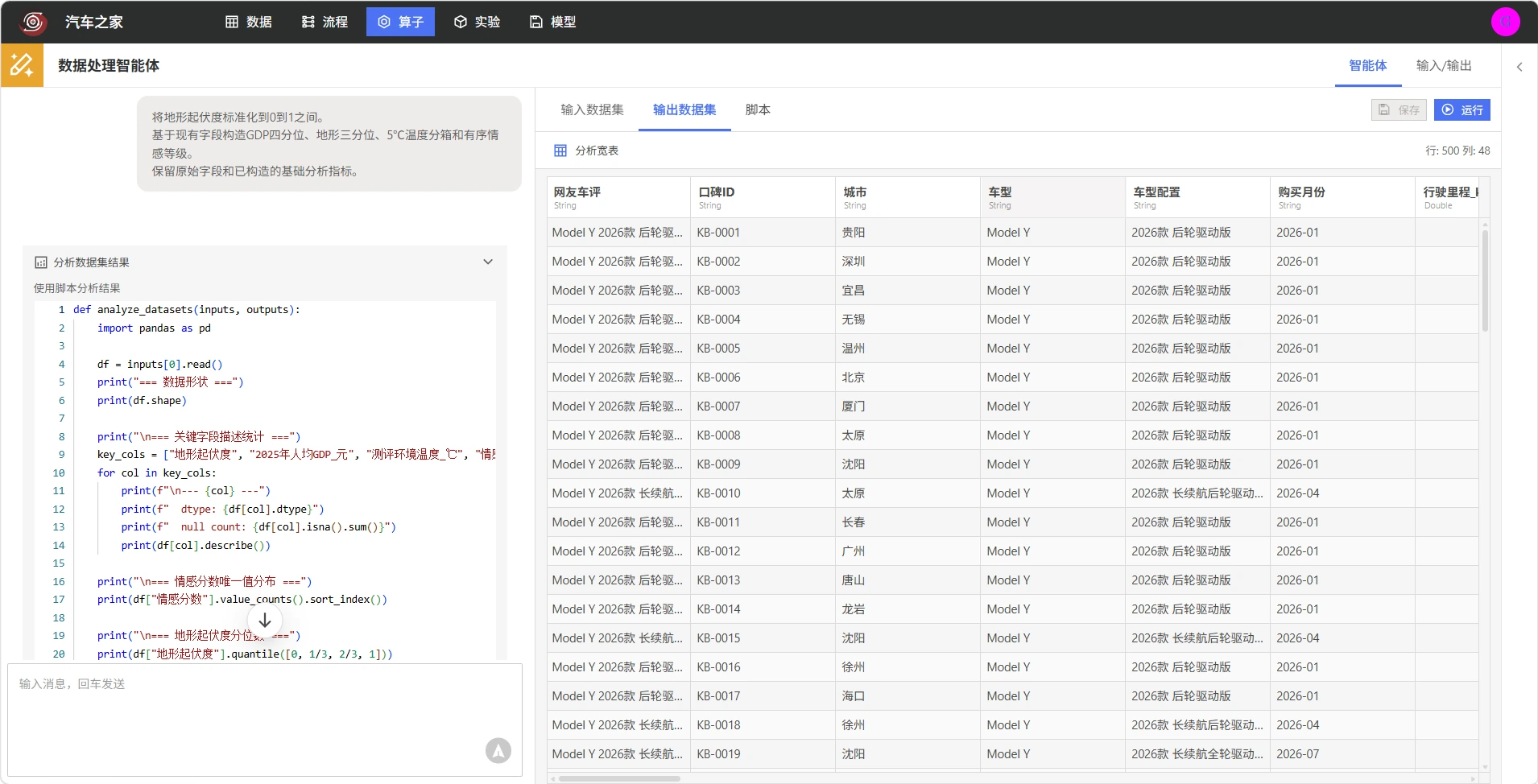
Task: Click the 广州 city cell
Action: point(908,551)
